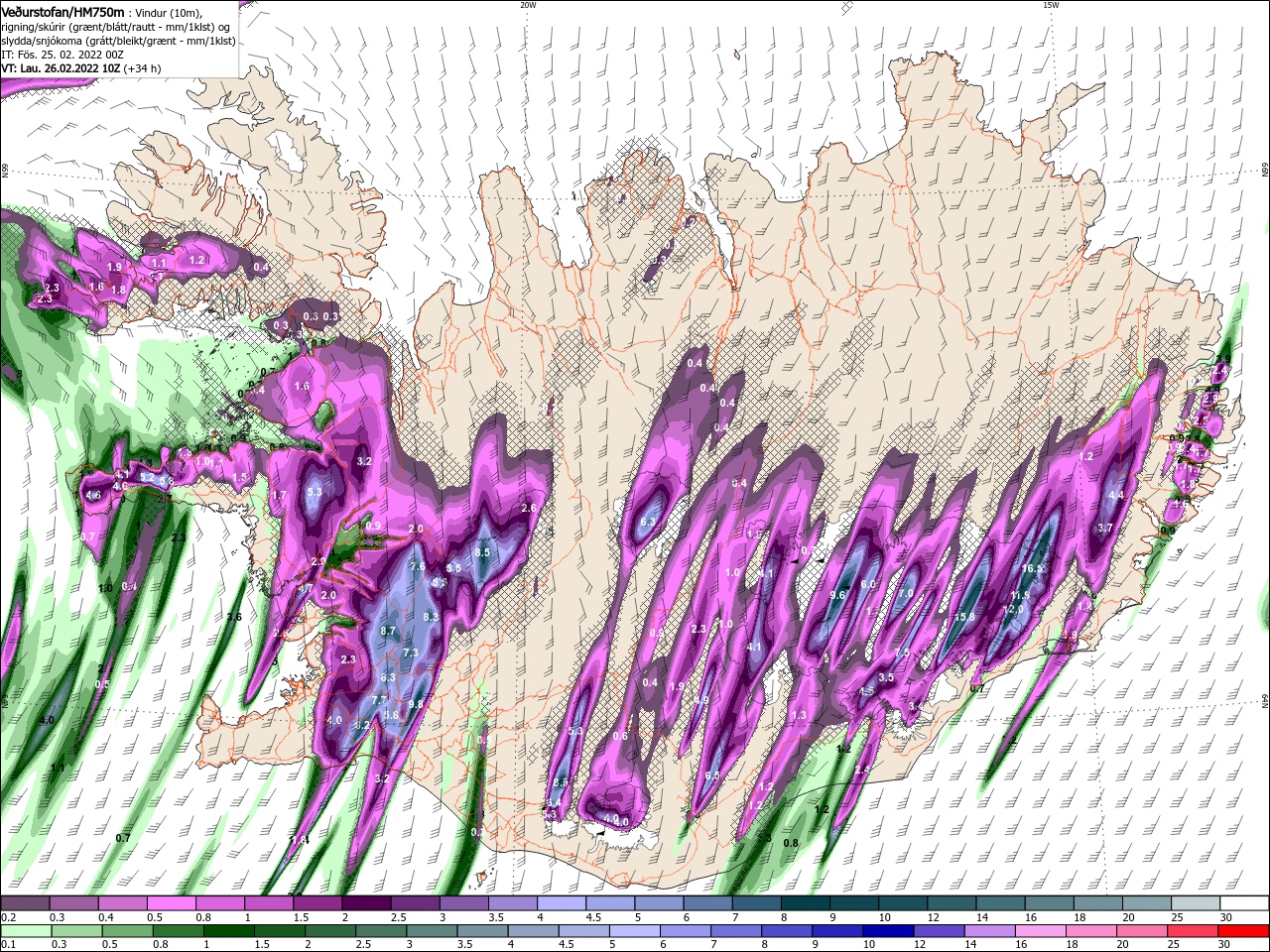This screenshot has height=952, width=1270.
Task: Pick the 30 red swatch in the rain scale
Action: coord(1243,931)
